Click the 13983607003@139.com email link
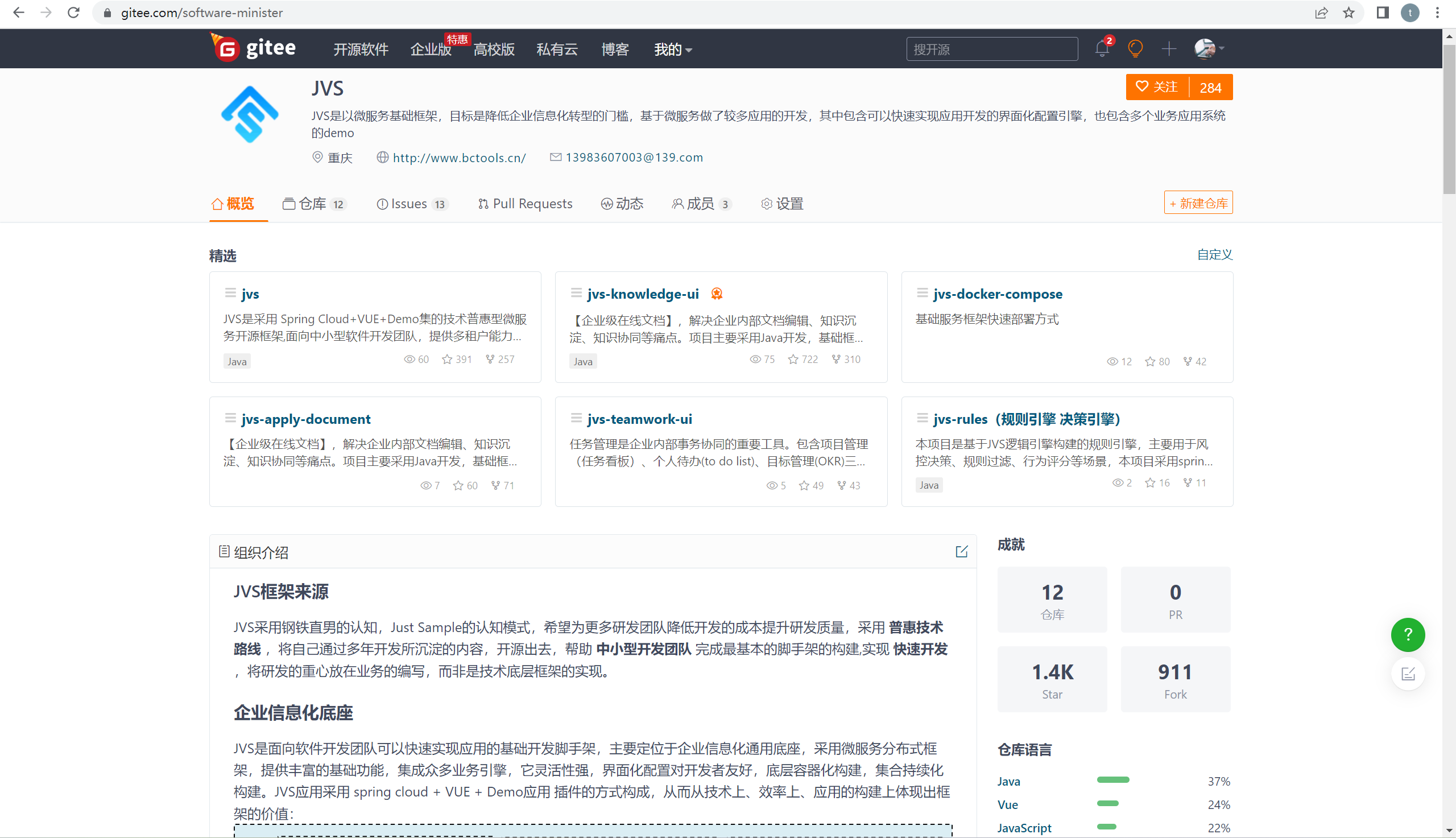Screen dimensions: 1456x838 pos(634,157)
